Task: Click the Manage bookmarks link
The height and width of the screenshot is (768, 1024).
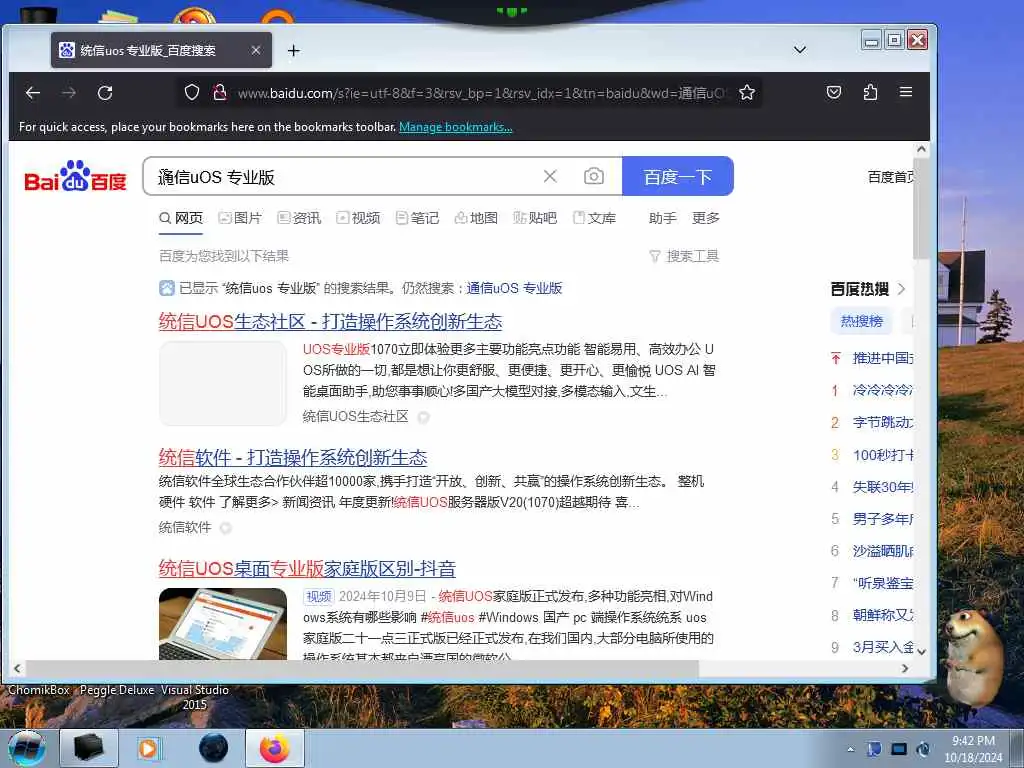Action: [456, 127]
